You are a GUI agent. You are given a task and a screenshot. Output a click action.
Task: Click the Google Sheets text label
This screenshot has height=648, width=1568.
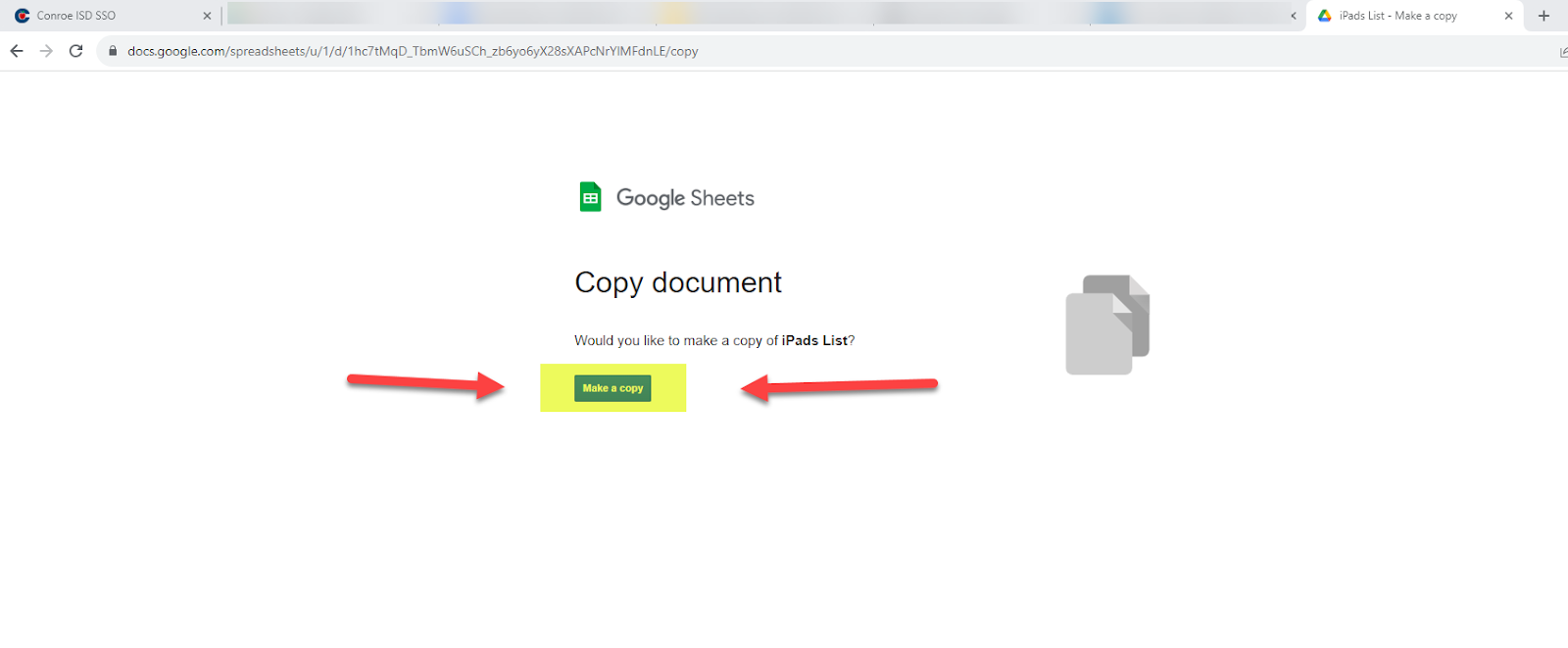[685, 198]
